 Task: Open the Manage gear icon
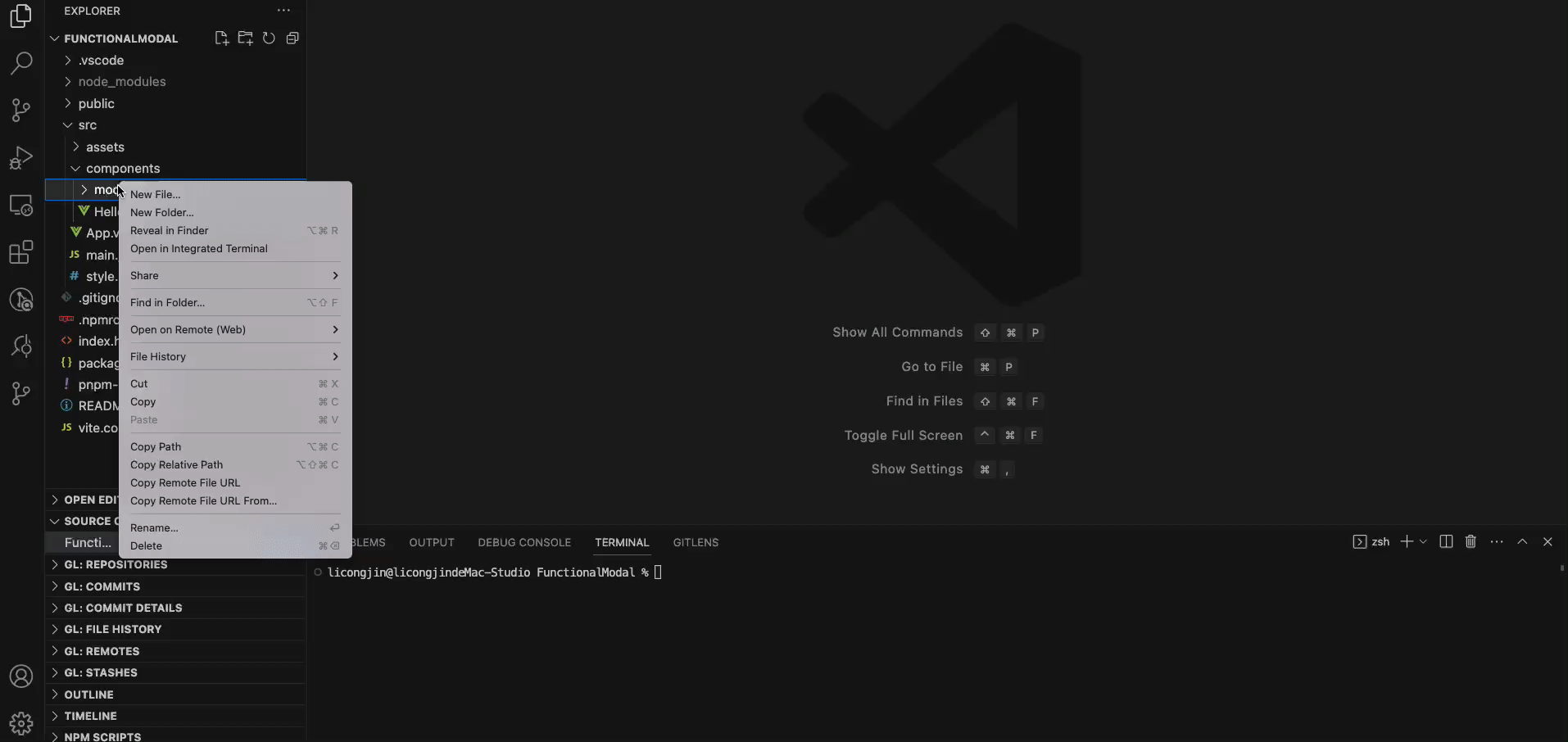pos(21,723)
